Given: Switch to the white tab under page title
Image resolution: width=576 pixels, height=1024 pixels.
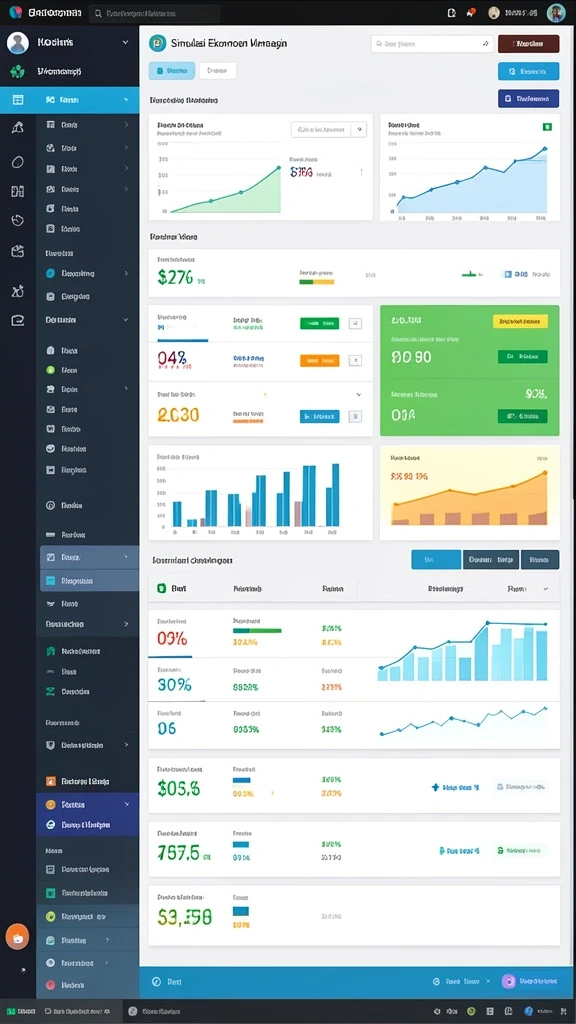Looking at the screenshot, I should (217, 71).
